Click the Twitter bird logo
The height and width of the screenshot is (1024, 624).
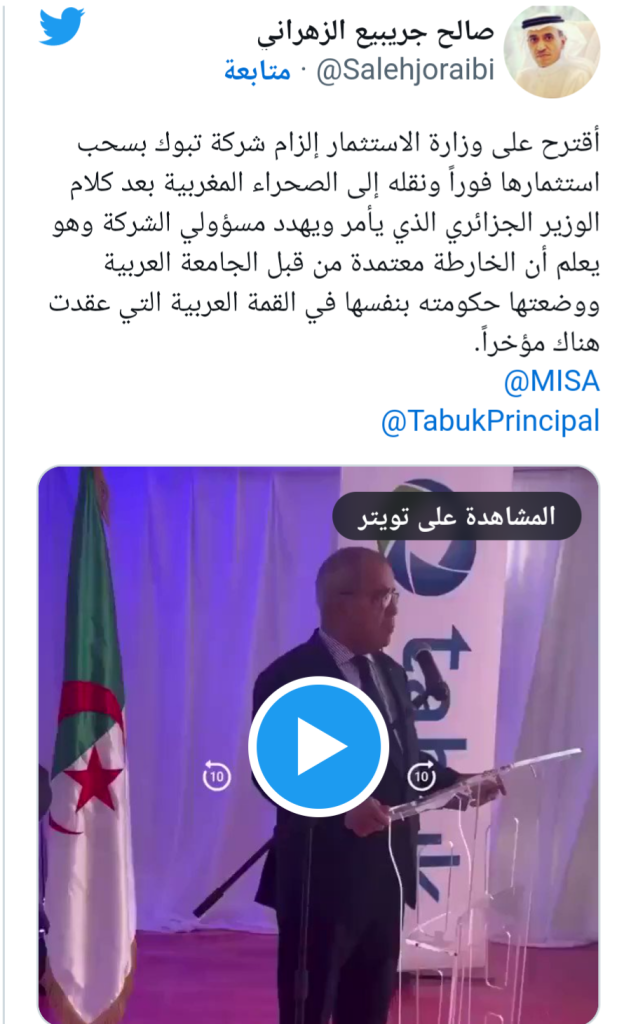[62, 27]
